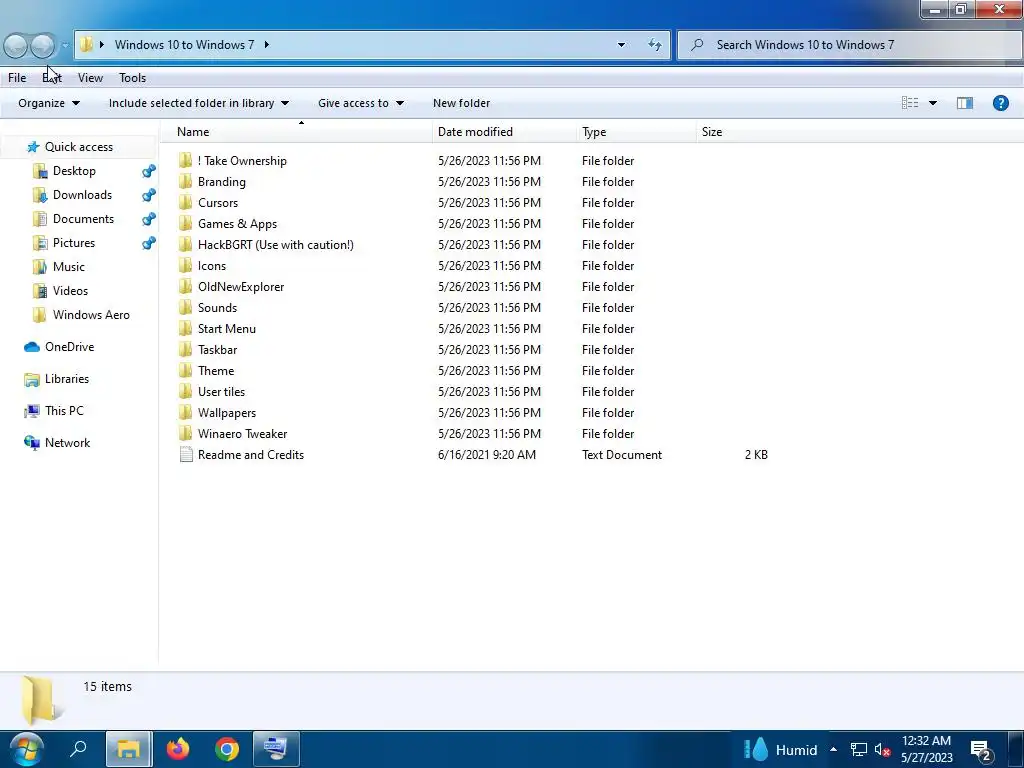Click the Videos folder icon in sidebar

pyautogui.click(x=39, y=291)
